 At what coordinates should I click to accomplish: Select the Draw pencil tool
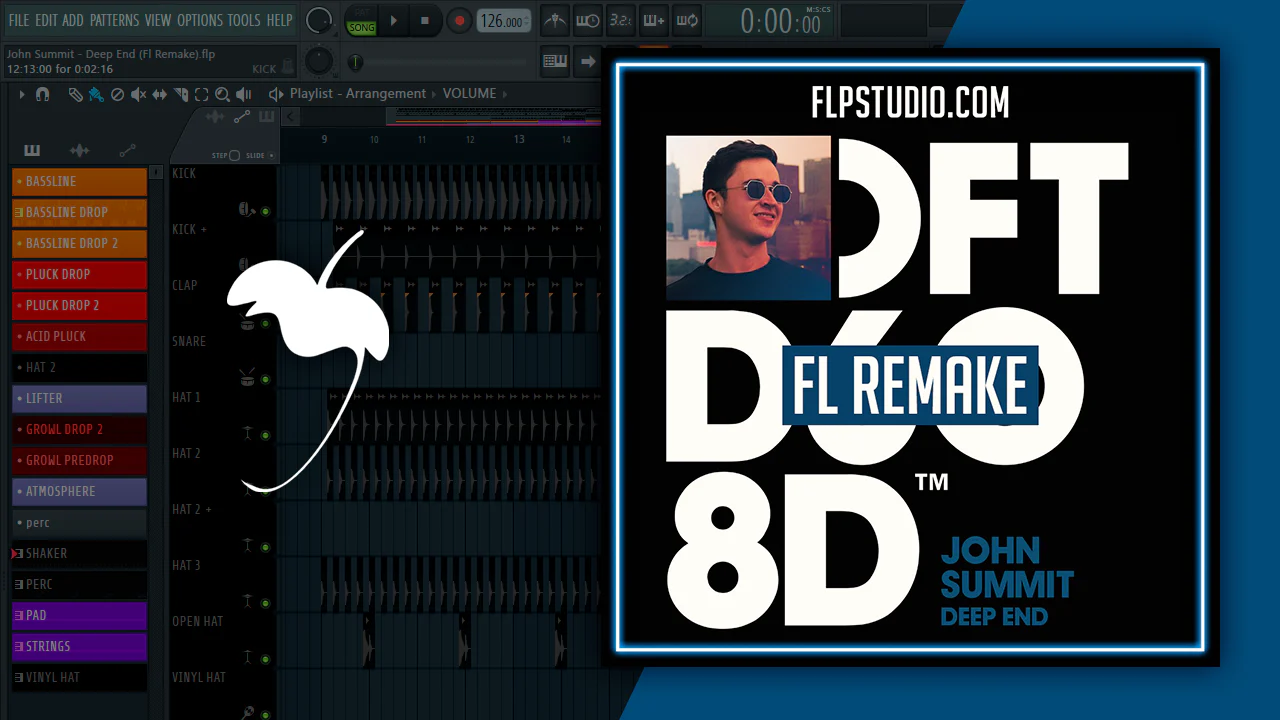(x=76, y=94)
